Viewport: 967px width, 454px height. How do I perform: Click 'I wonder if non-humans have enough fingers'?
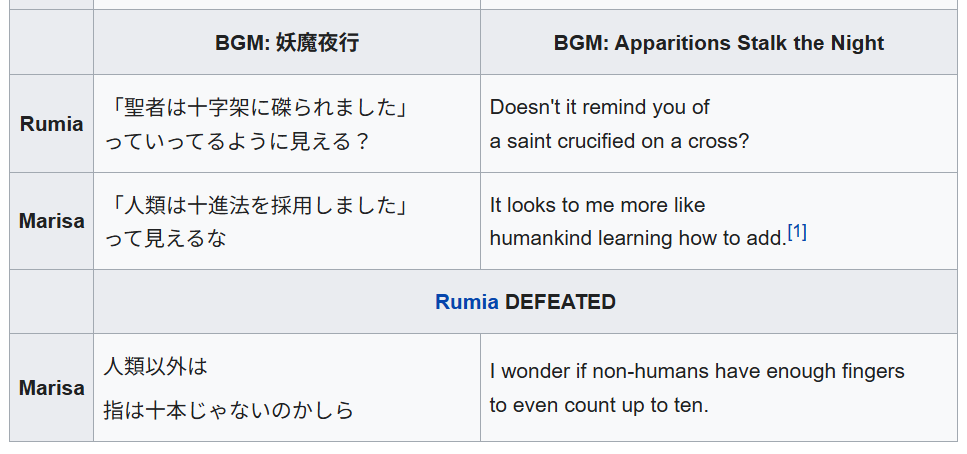[x=697, y=371]
